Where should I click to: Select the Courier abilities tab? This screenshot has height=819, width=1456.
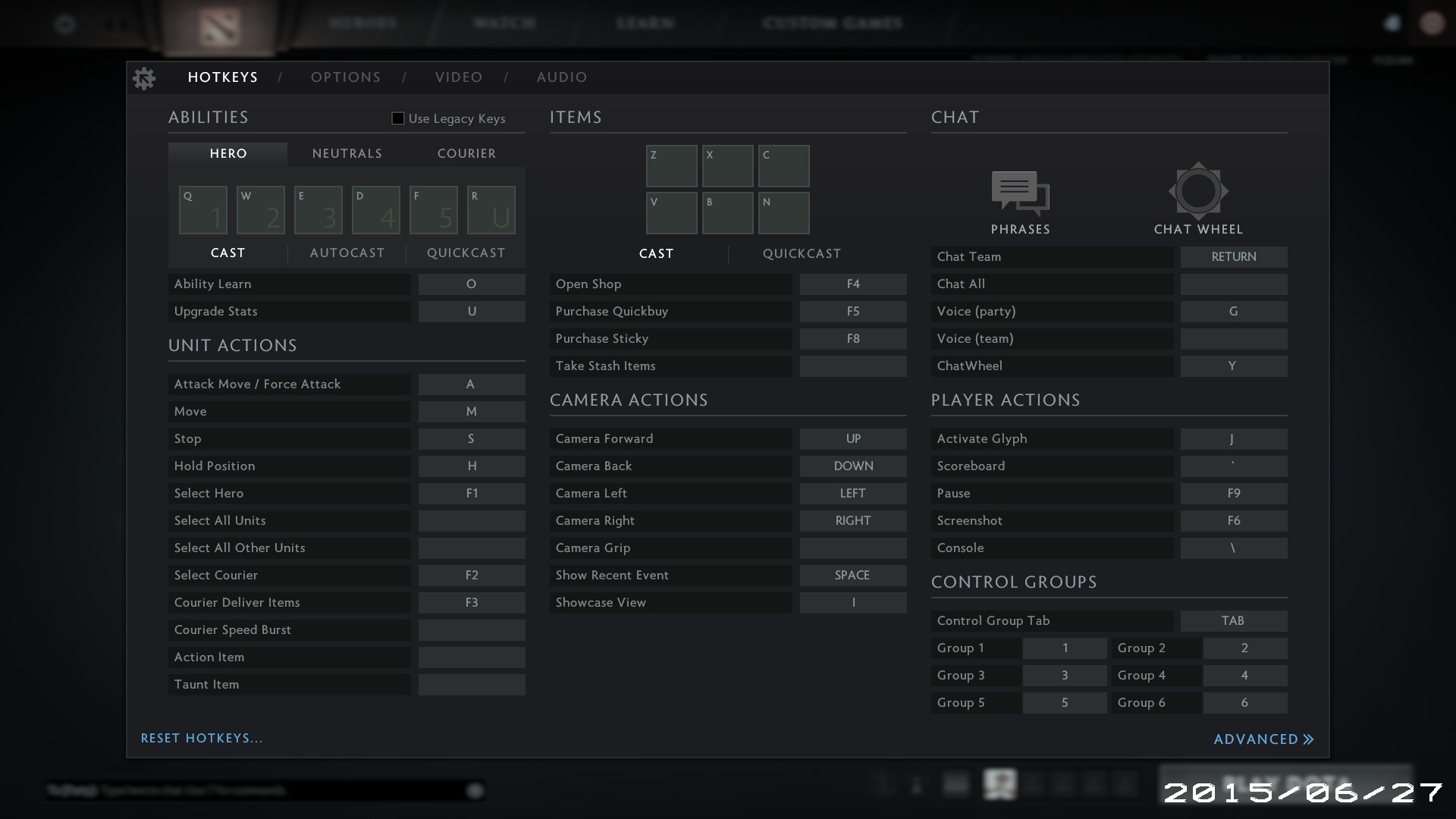[466, 153]
